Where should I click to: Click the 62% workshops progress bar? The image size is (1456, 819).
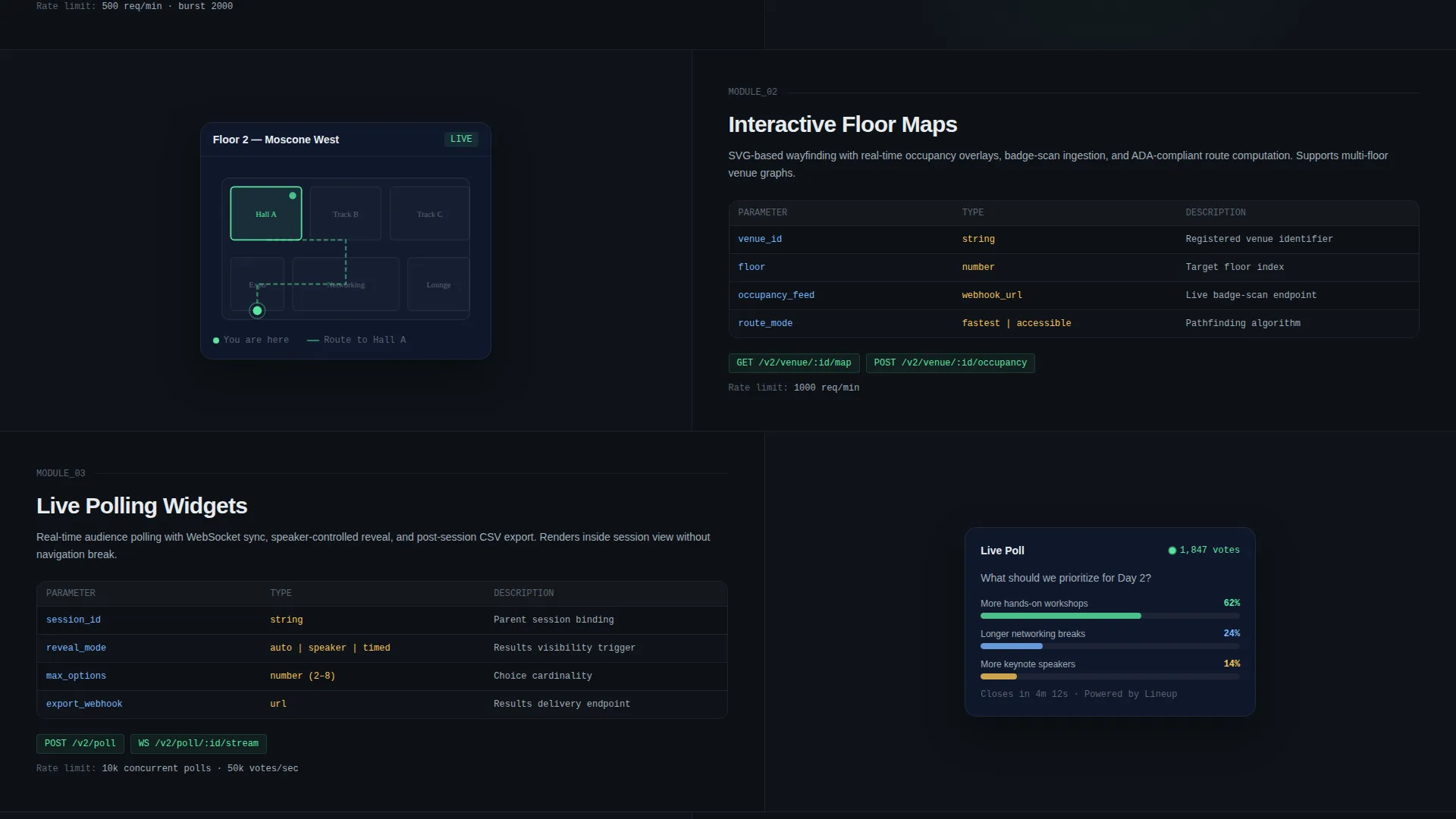click(x=1110, y=616)
